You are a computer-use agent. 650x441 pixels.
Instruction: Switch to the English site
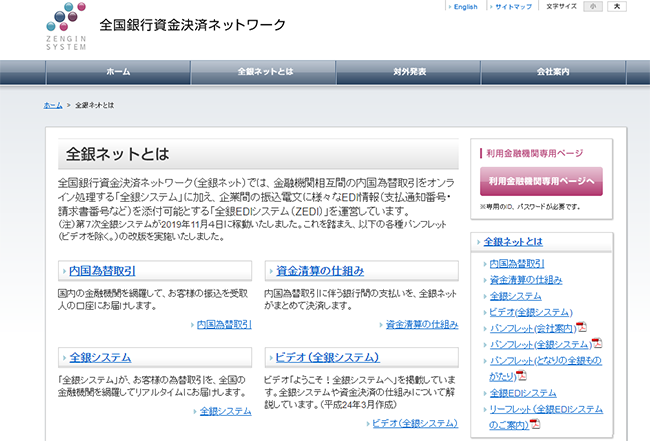click(x=466, y=7)
